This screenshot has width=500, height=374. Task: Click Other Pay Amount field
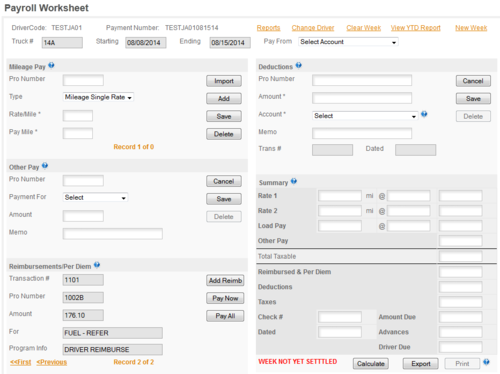(x=83, y=216)
